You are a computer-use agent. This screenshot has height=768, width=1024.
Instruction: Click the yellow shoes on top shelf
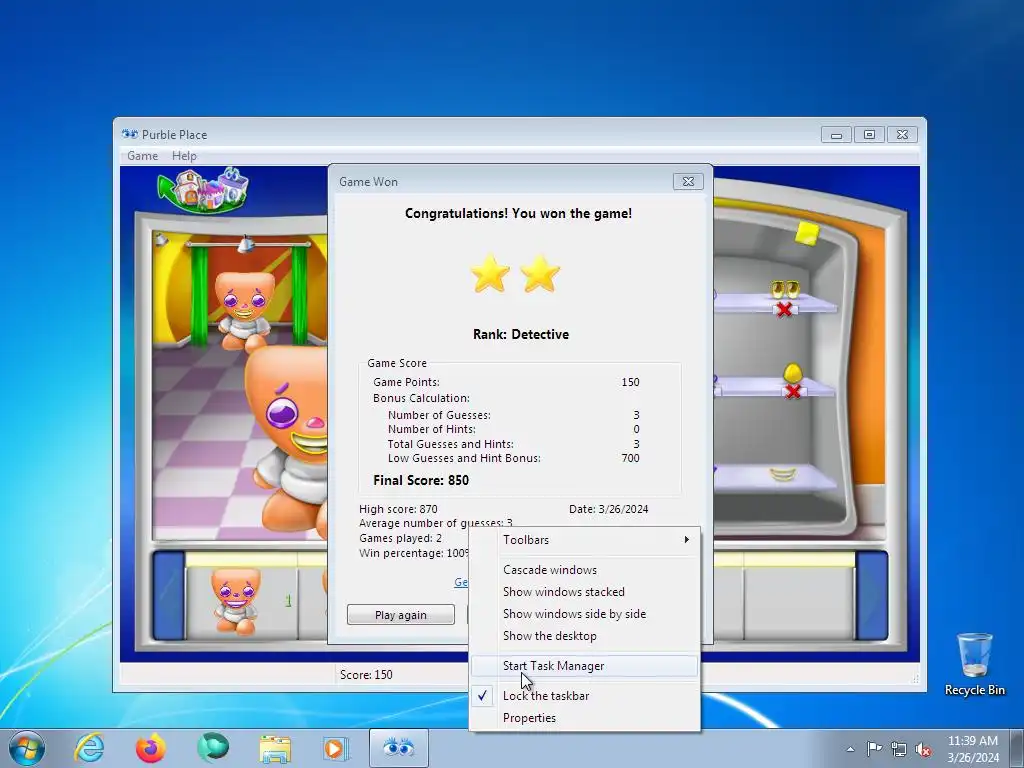click(785, 289)
